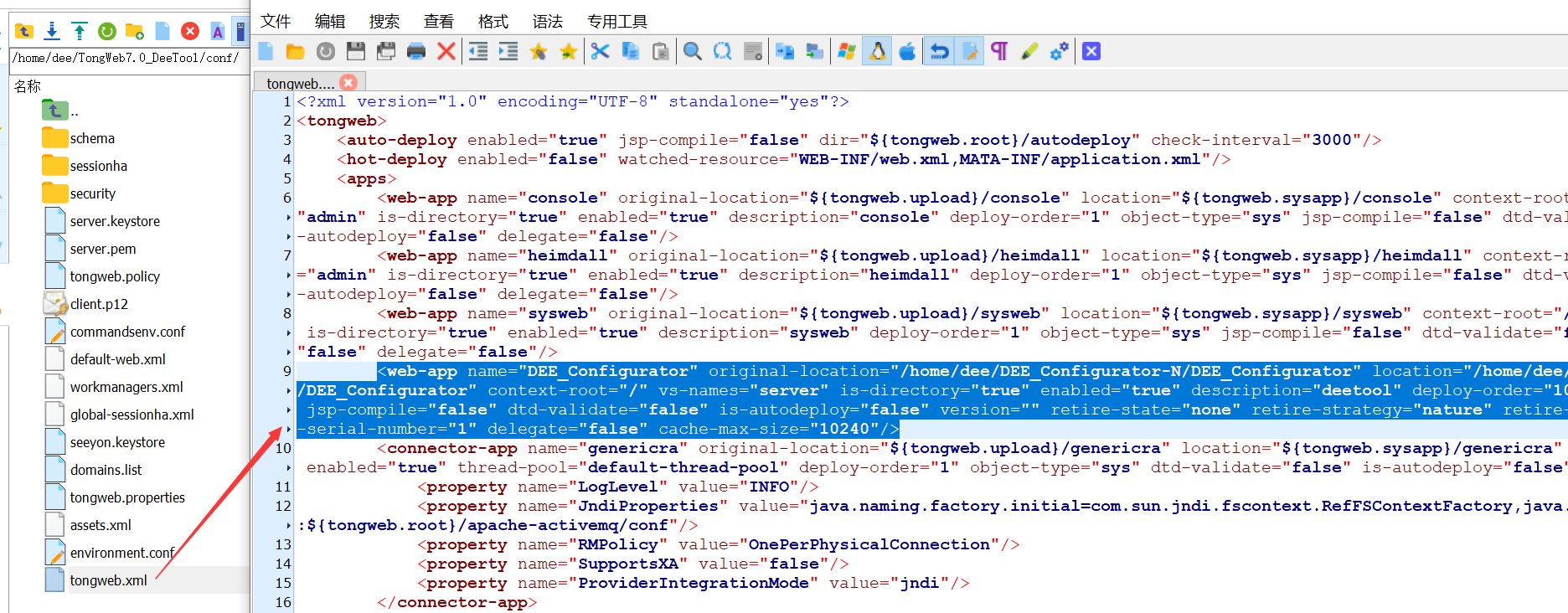Open editor settings with the gears icon
The image size is (1568, 613).
pos(1060,51)
